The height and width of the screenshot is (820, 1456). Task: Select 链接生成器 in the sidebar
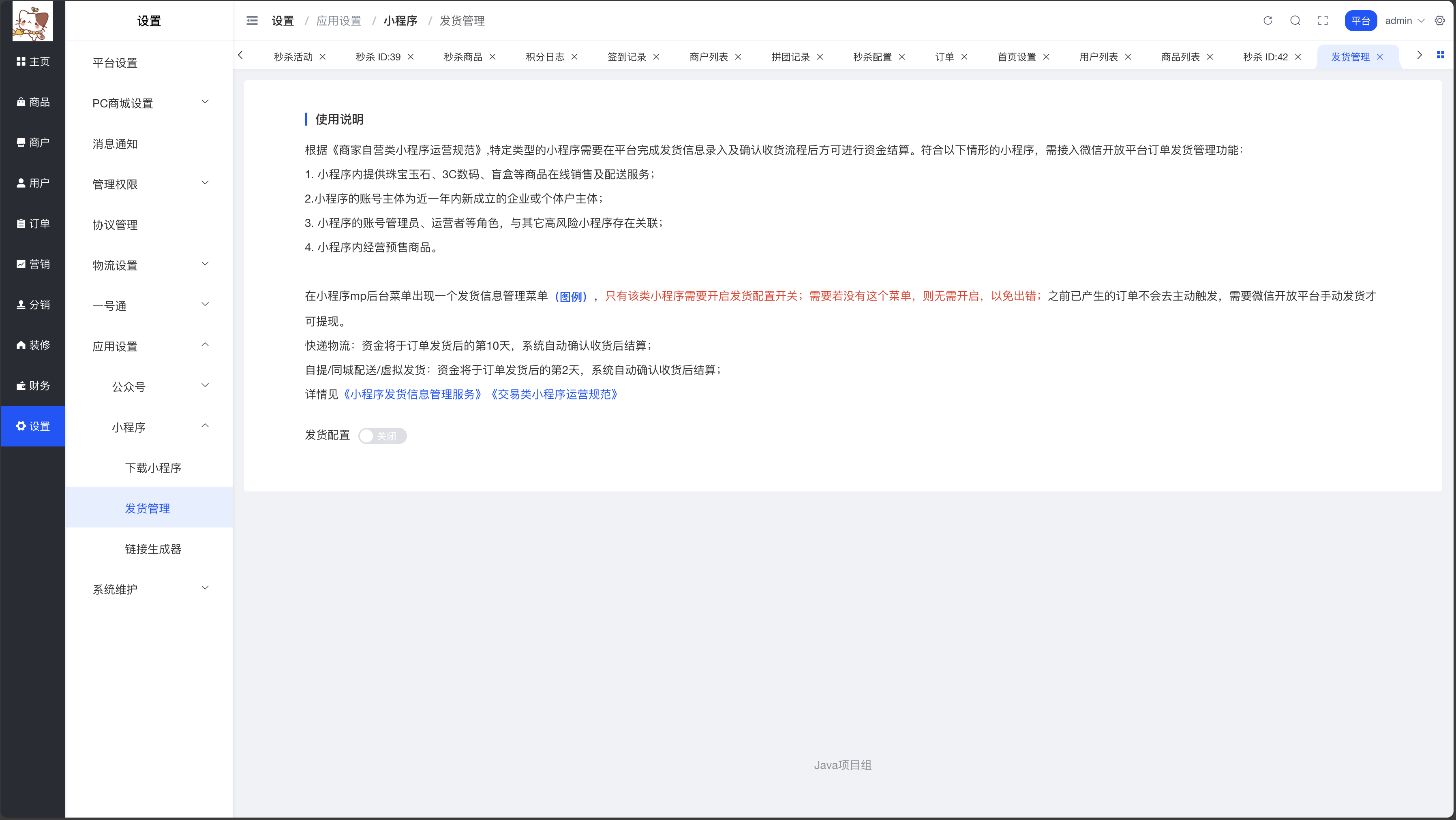[x=152, y=549]
